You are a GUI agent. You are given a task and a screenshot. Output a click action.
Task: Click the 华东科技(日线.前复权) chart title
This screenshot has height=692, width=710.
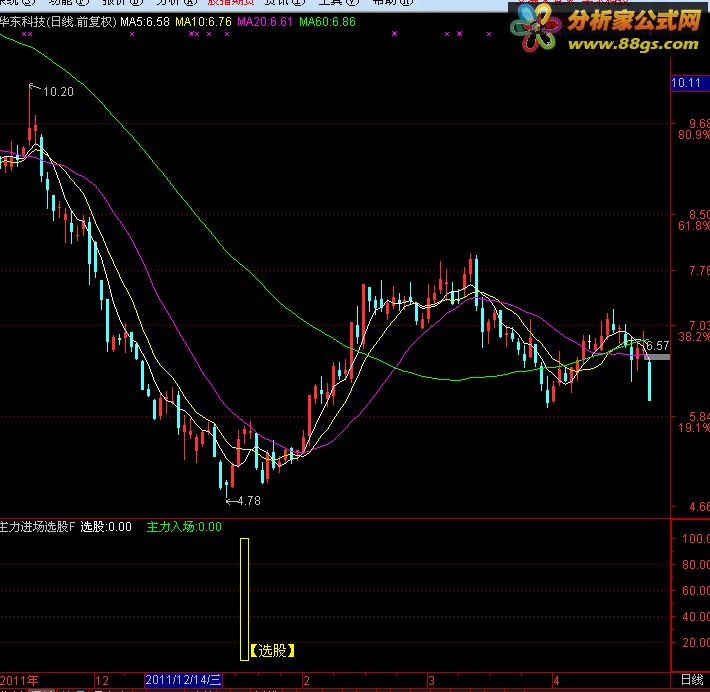(58, 22)
